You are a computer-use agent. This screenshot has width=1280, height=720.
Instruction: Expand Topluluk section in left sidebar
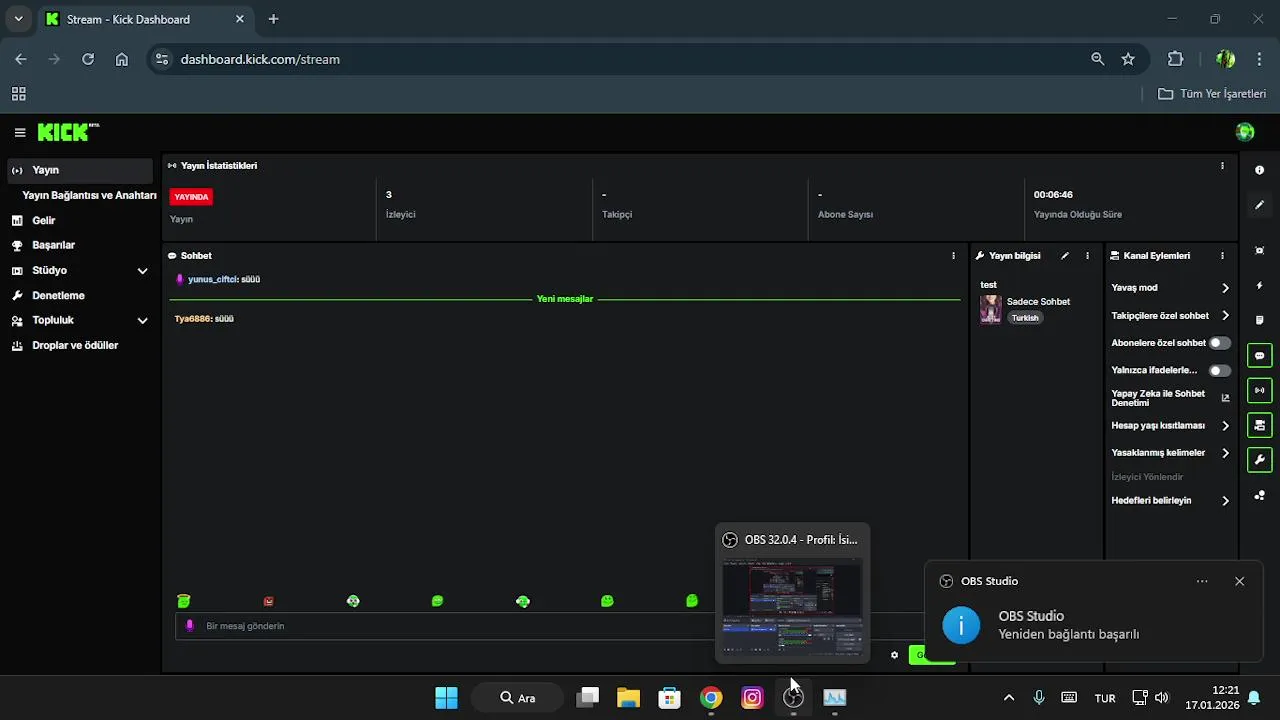142,320
